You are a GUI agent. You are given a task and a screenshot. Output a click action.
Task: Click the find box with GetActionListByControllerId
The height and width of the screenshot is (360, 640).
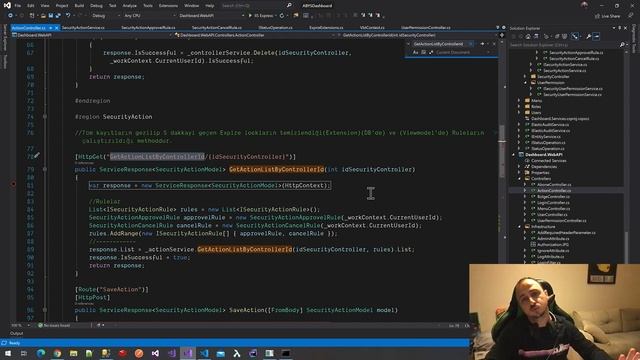pyautogui.click(x=442, y=44)
